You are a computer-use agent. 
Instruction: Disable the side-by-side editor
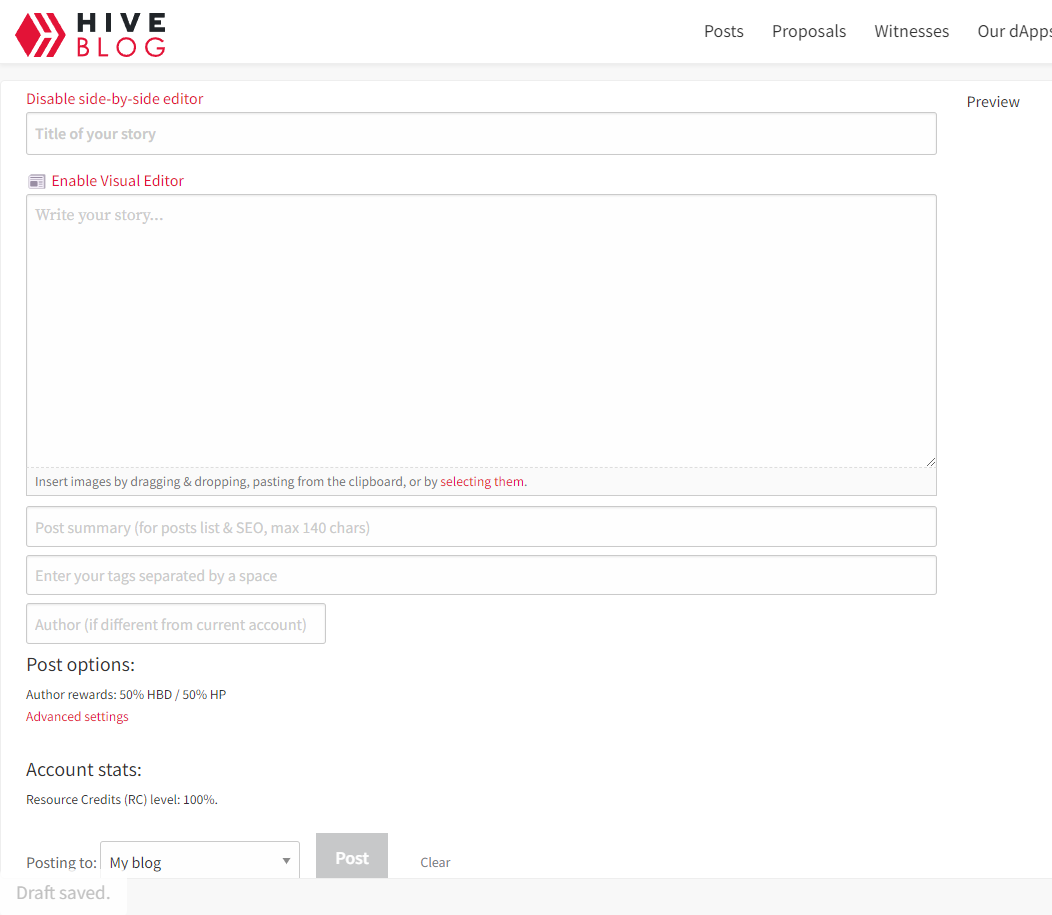114,98
